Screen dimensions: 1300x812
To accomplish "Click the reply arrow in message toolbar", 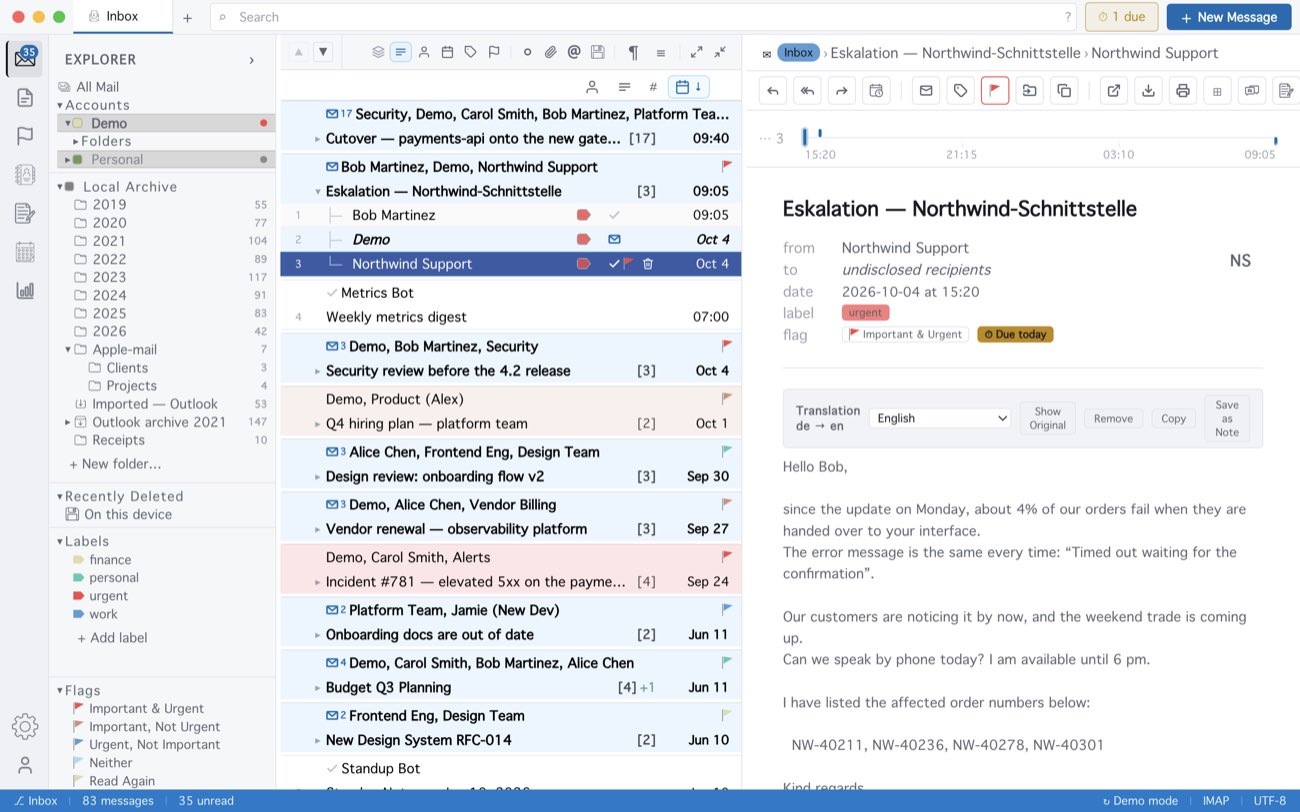I will tap(773, 91).
